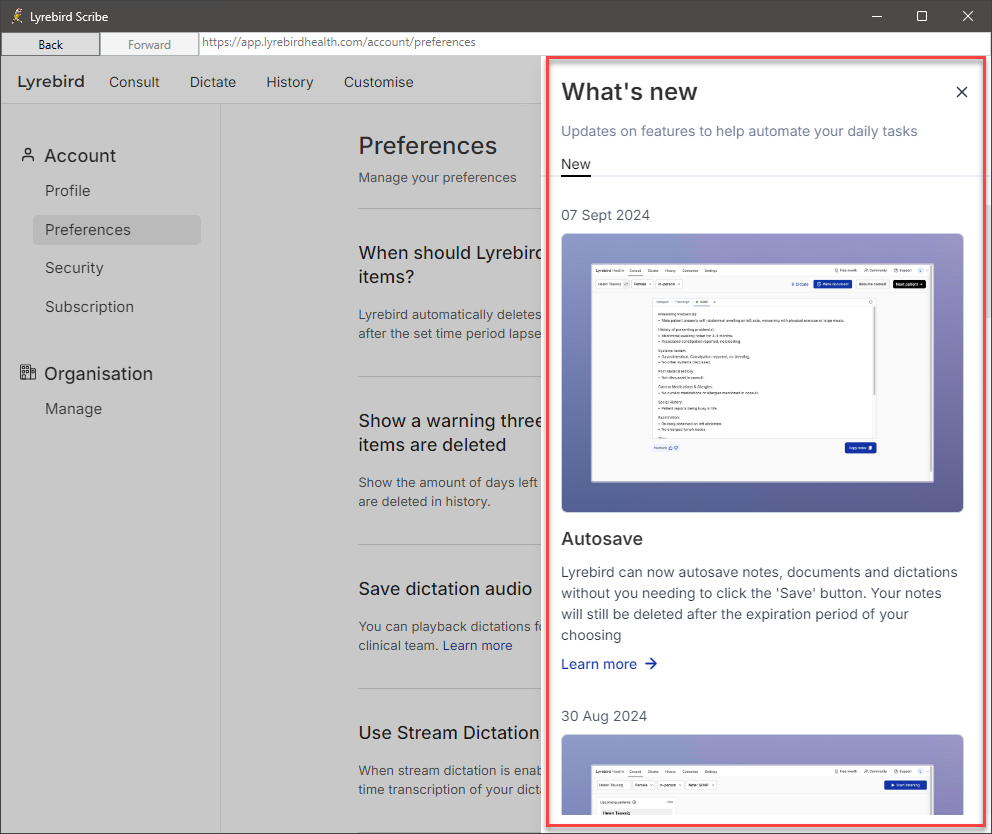Maximize the Lyrebird Scribe window
Image resolution: width=992 pixels, height=834 pixels.
[x=922, y=16]
